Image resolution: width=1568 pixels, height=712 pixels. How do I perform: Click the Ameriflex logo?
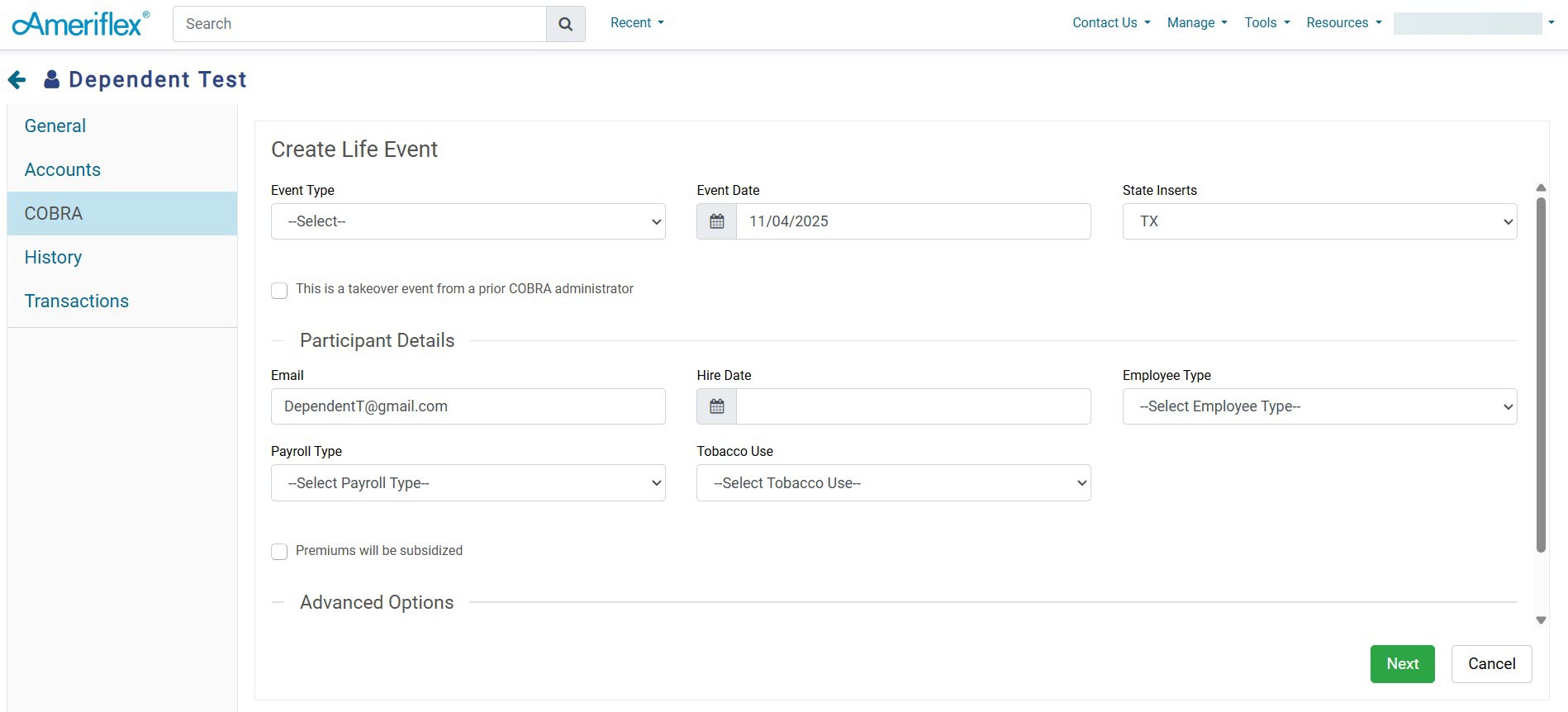click(x=80, y=24)
